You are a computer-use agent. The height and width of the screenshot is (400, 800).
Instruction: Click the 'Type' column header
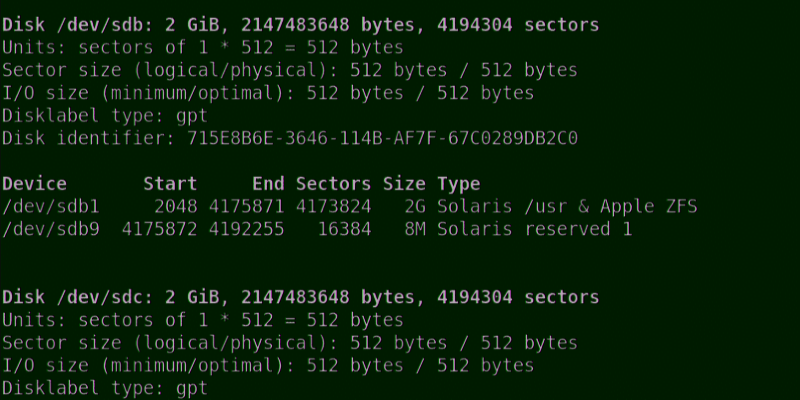click(x=458, y=184)
